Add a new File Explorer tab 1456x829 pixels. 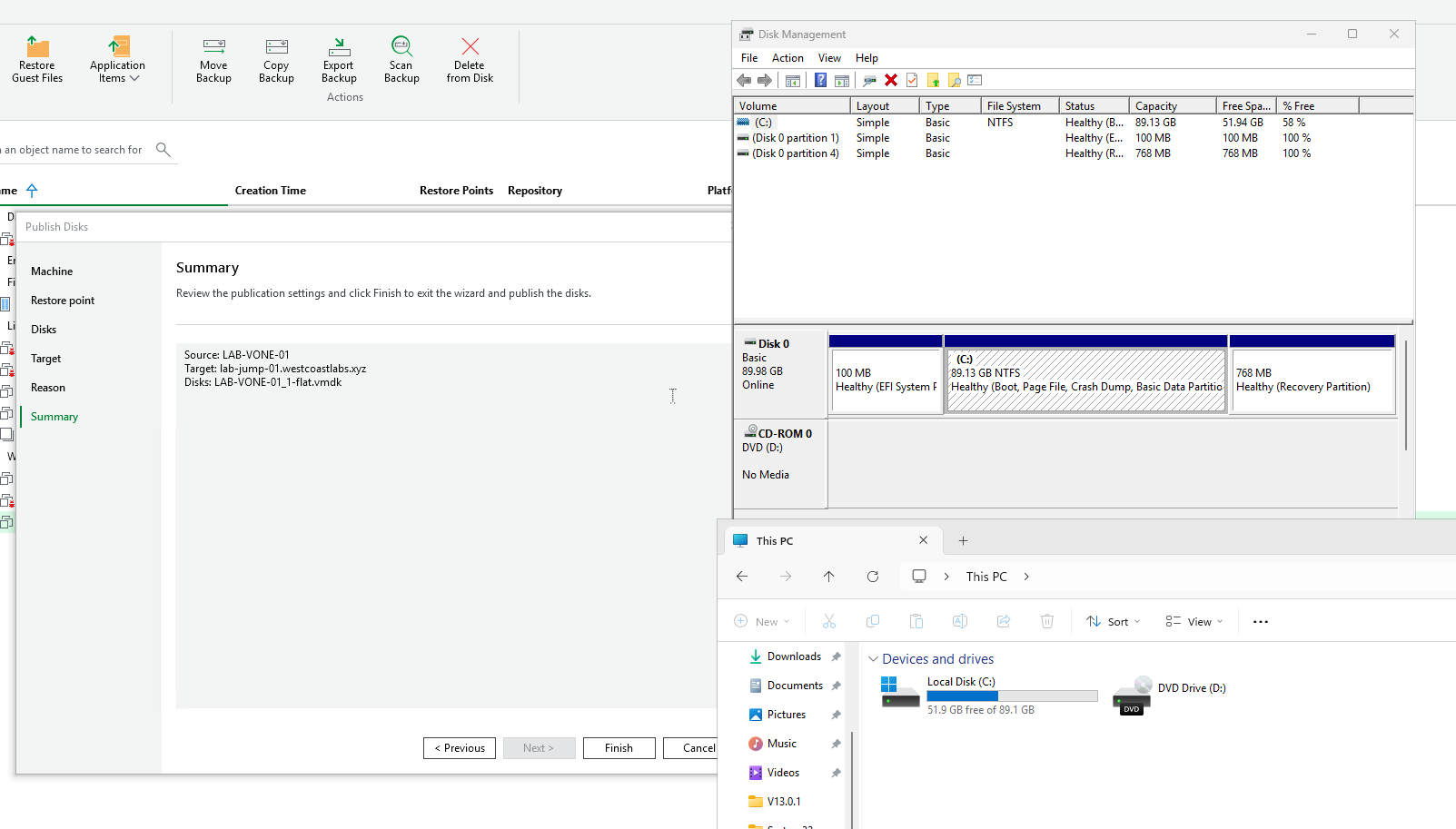pos(963,541)
